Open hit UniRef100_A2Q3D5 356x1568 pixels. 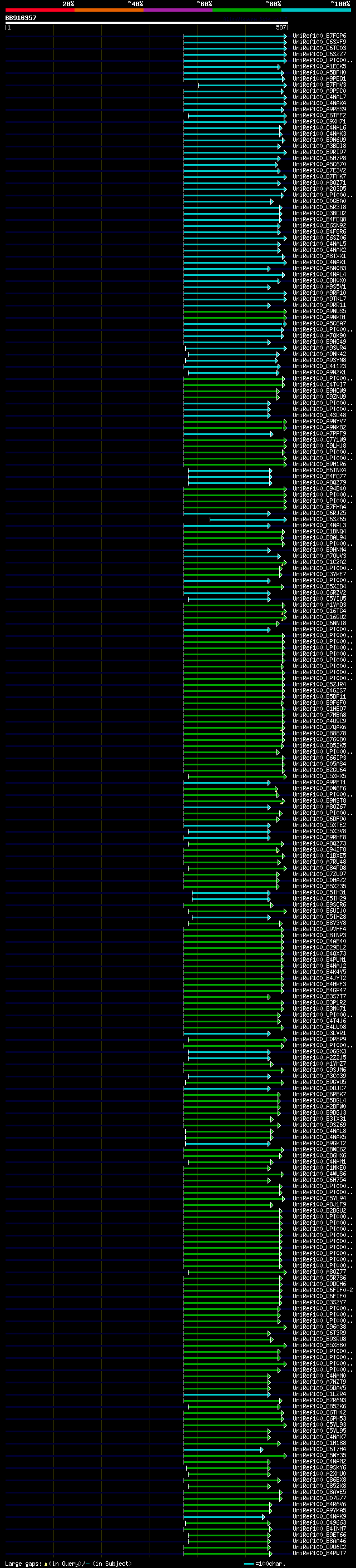tap(319, 189)
